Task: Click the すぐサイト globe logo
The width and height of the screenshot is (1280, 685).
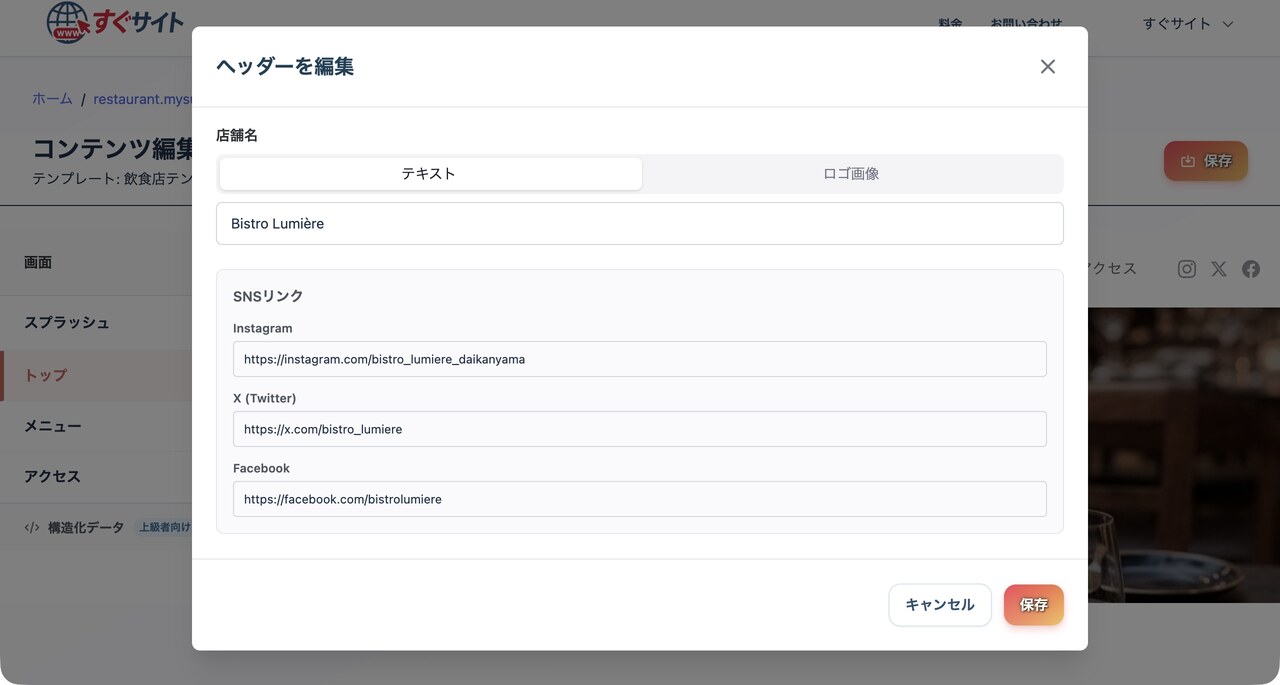Action: 68,22
